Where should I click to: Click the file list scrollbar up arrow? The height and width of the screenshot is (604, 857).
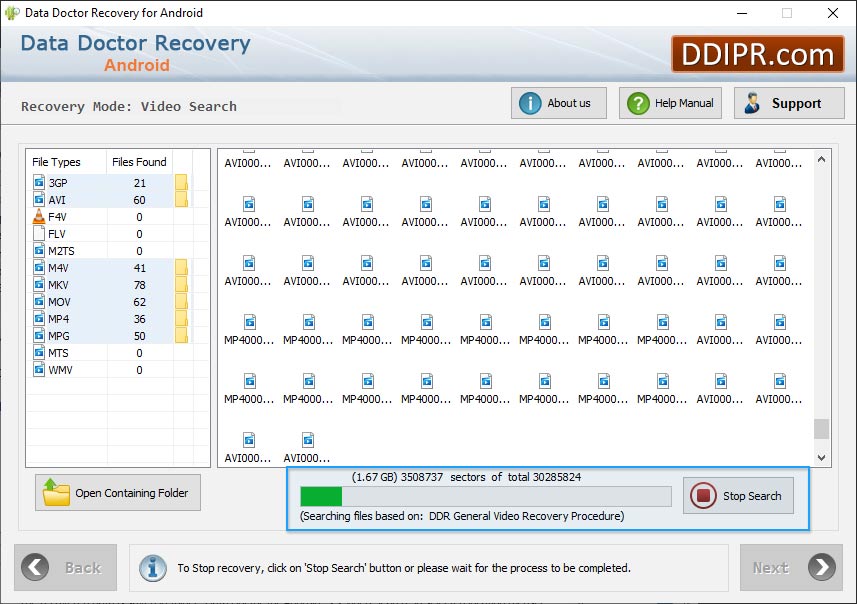pos(821,160)
